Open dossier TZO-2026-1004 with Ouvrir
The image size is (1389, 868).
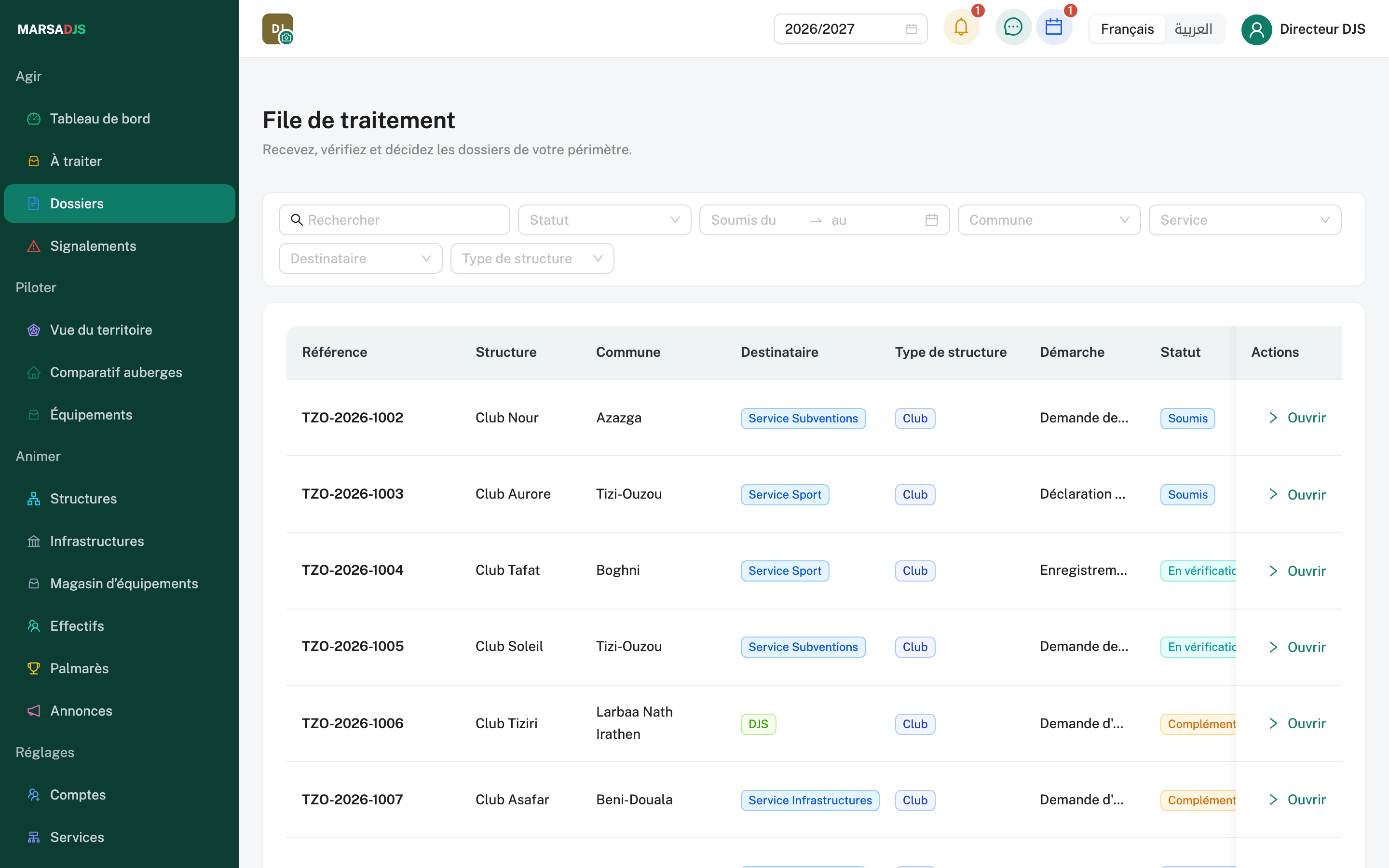[1297, 570]
